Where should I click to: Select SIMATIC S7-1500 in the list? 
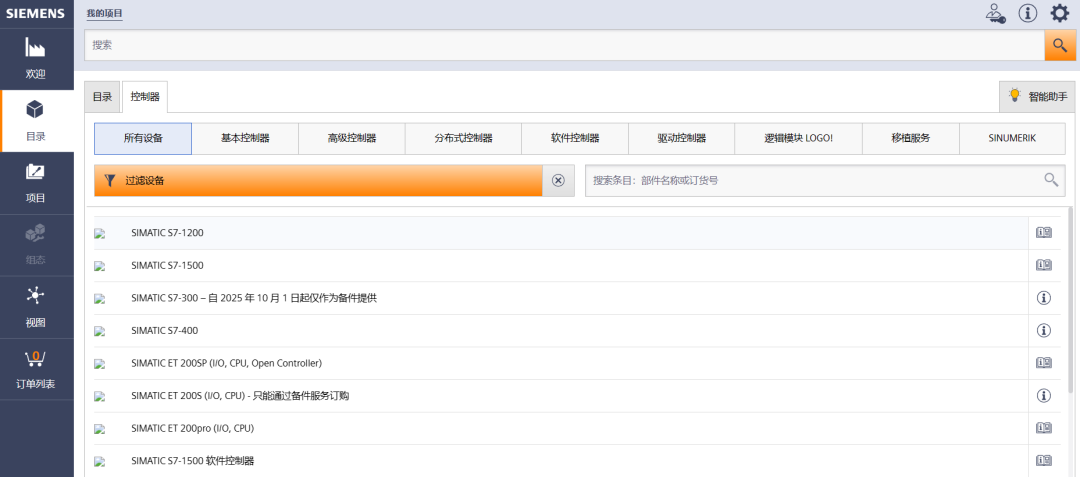coord(167,266)
